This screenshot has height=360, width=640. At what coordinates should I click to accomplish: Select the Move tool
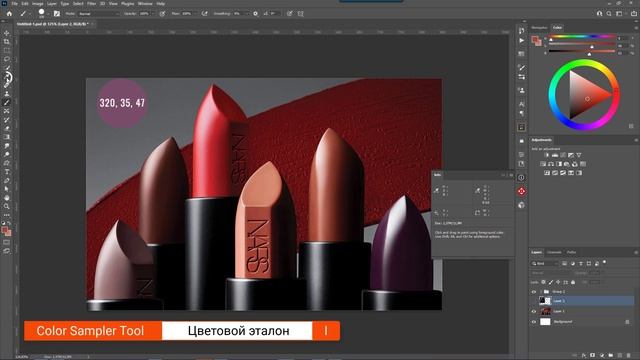click(x=7, y=33)
